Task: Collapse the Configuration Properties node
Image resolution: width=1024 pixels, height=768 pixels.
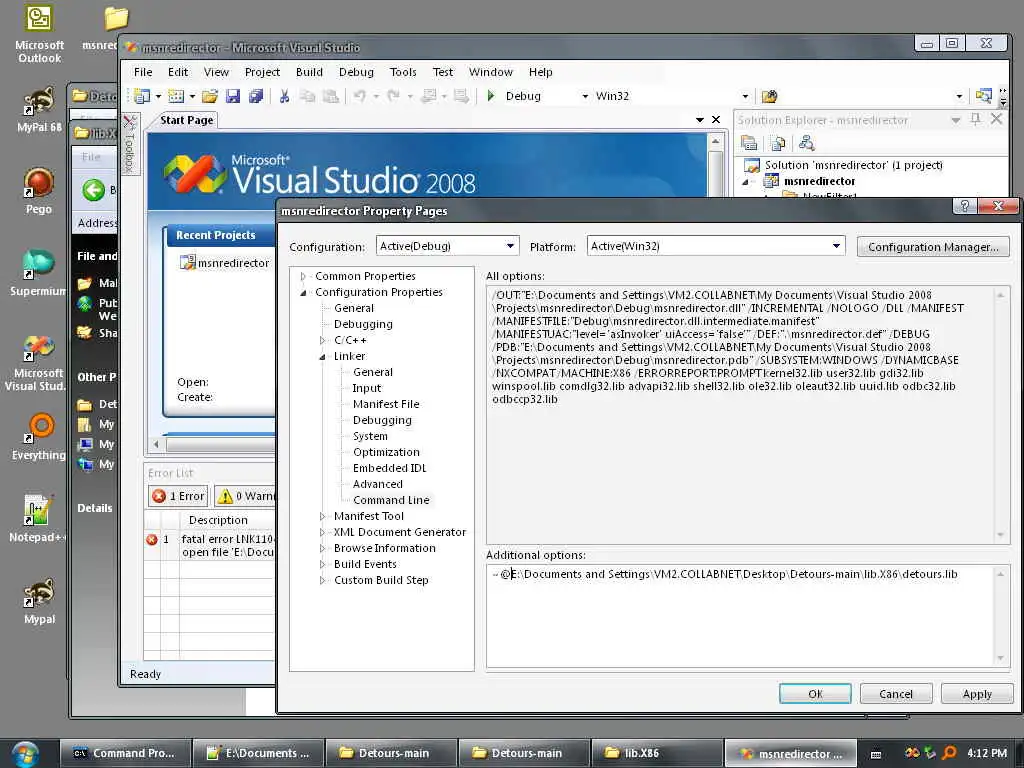Action: coord(303,293)
